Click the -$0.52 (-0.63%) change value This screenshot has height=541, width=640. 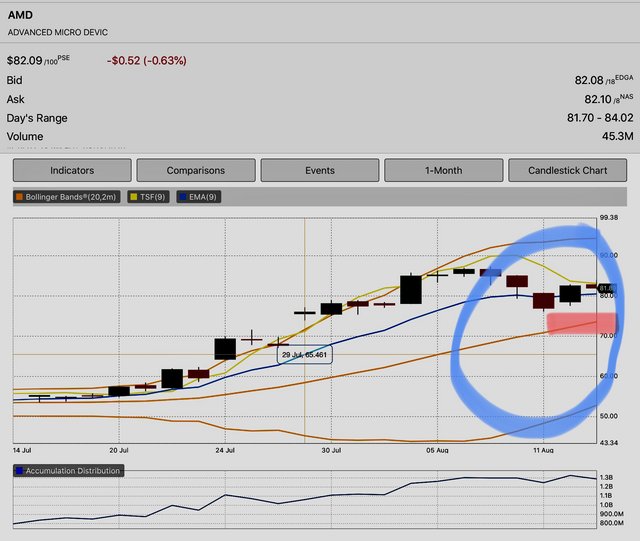coord(147,60)
